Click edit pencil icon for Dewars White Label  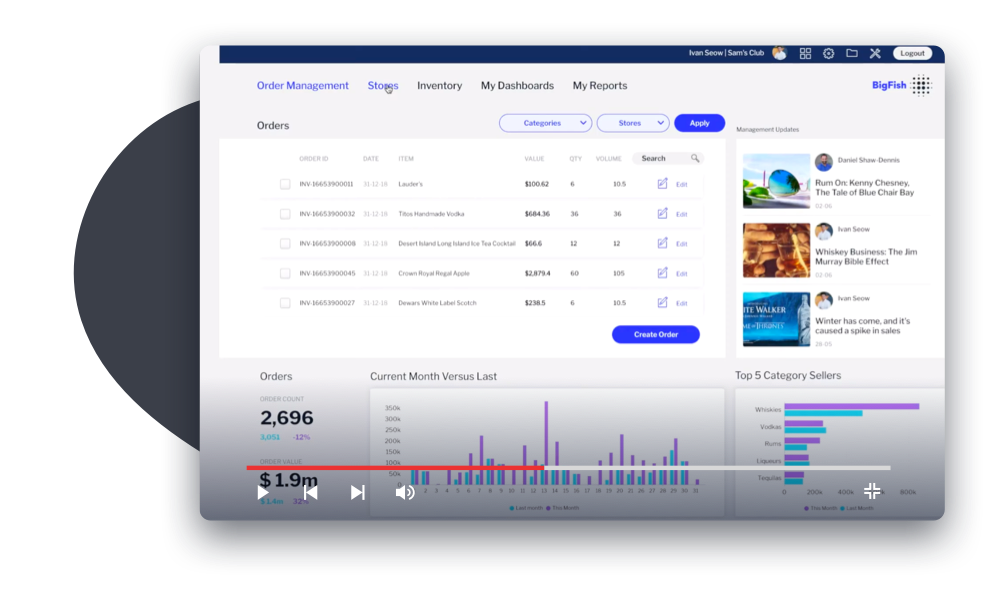coord(662,302)
